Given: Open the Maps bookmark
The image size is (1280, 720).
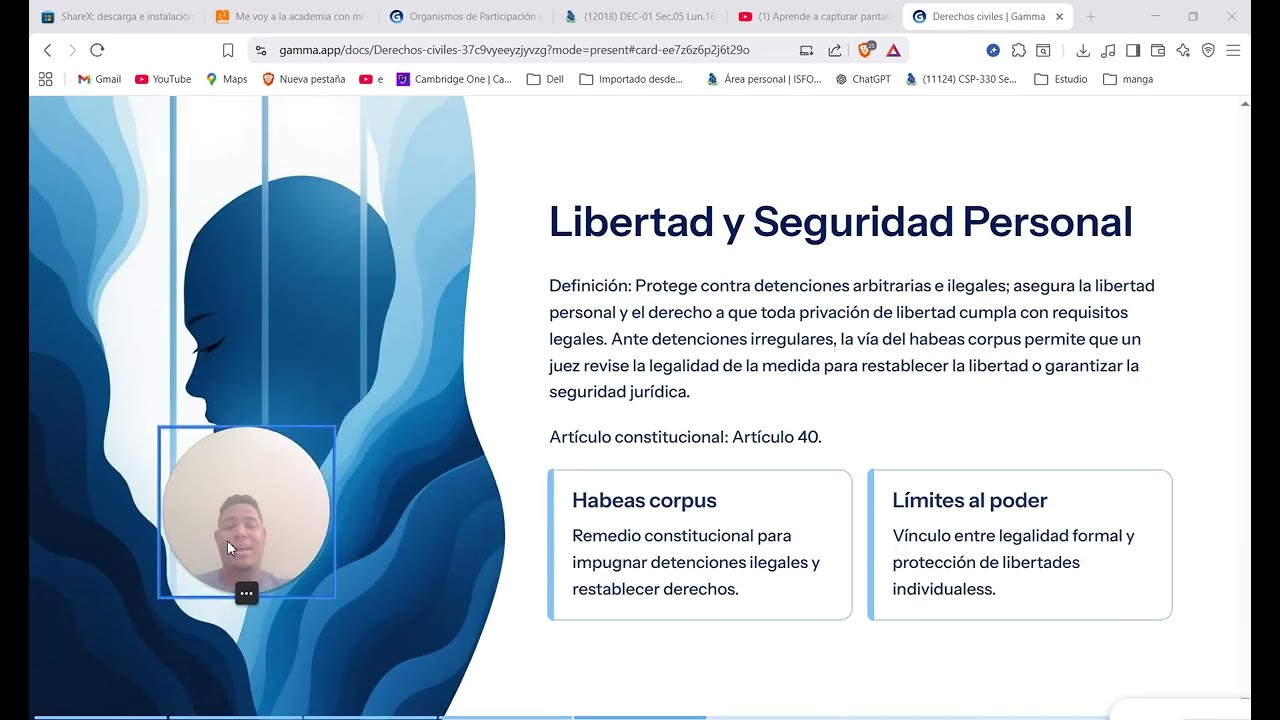Looking at the screenshot, I should click(227, 79).
